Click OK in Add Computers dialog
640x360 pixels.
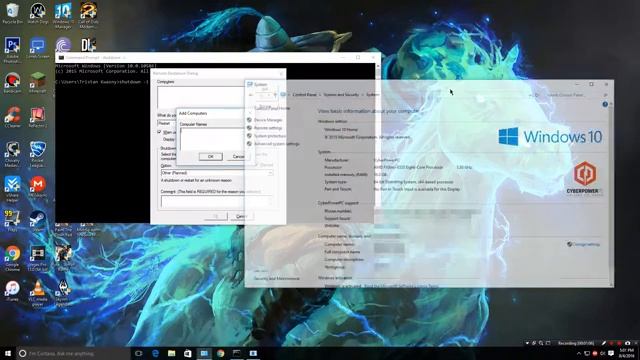[211, 157]
